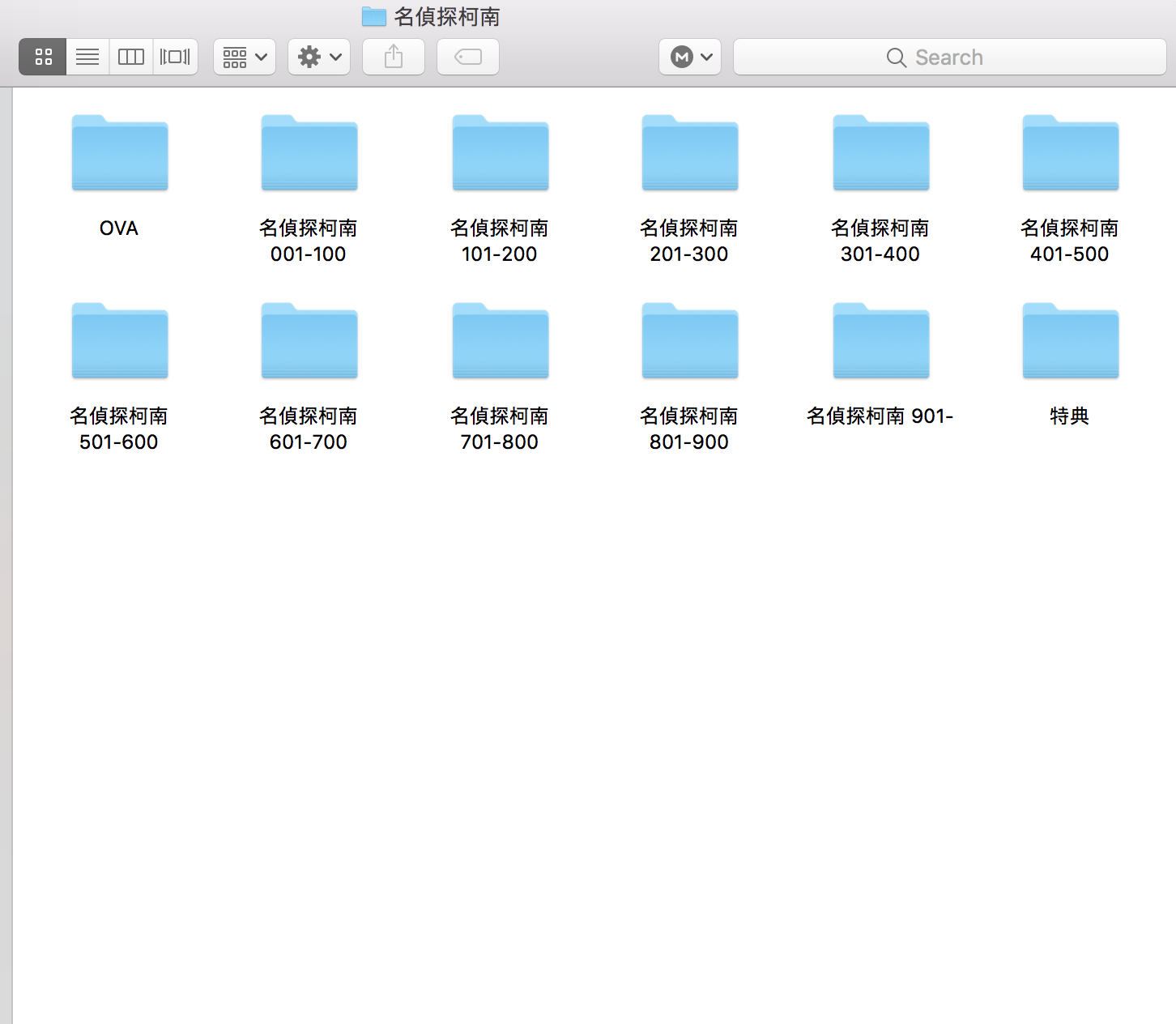
Task: Select the OVA folder icon
Action: [x=120, y=153]
